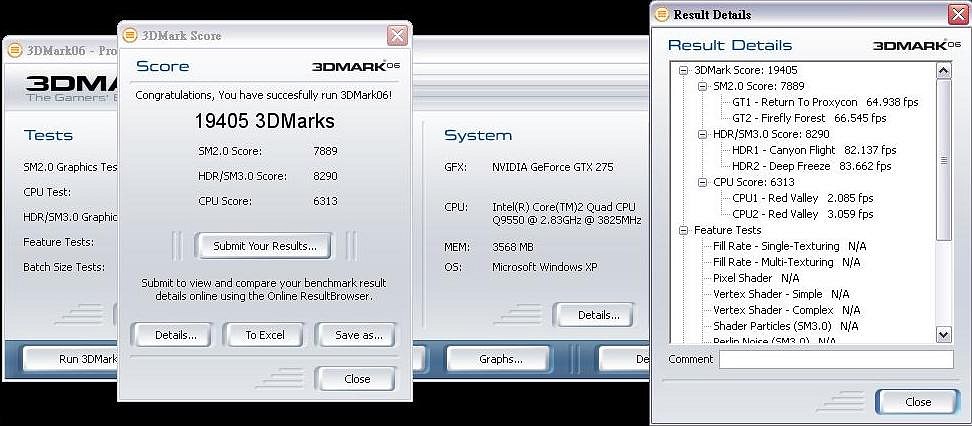Collapse the Feature Tests tree node
Image resolution: width=972 pixels, height=426 pixels.
pos(684,230)
